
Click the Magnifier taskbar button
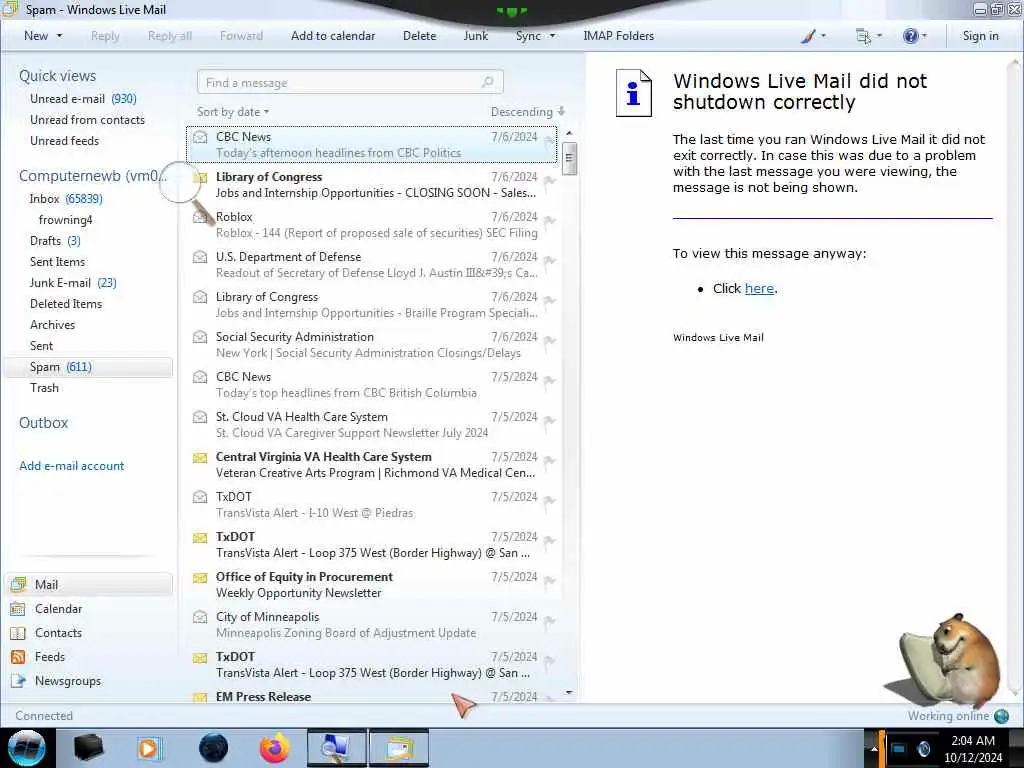tap(337, 748)
